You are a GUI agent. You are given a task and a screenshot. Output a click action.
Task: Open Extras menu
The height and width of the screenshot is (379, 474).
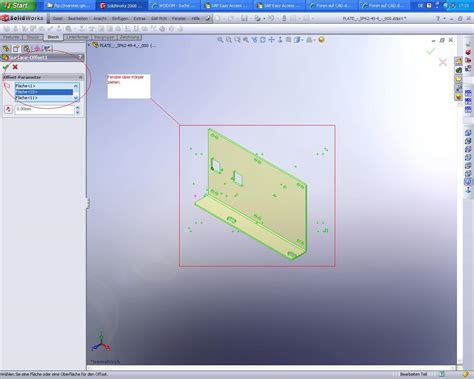pos(139,19)
